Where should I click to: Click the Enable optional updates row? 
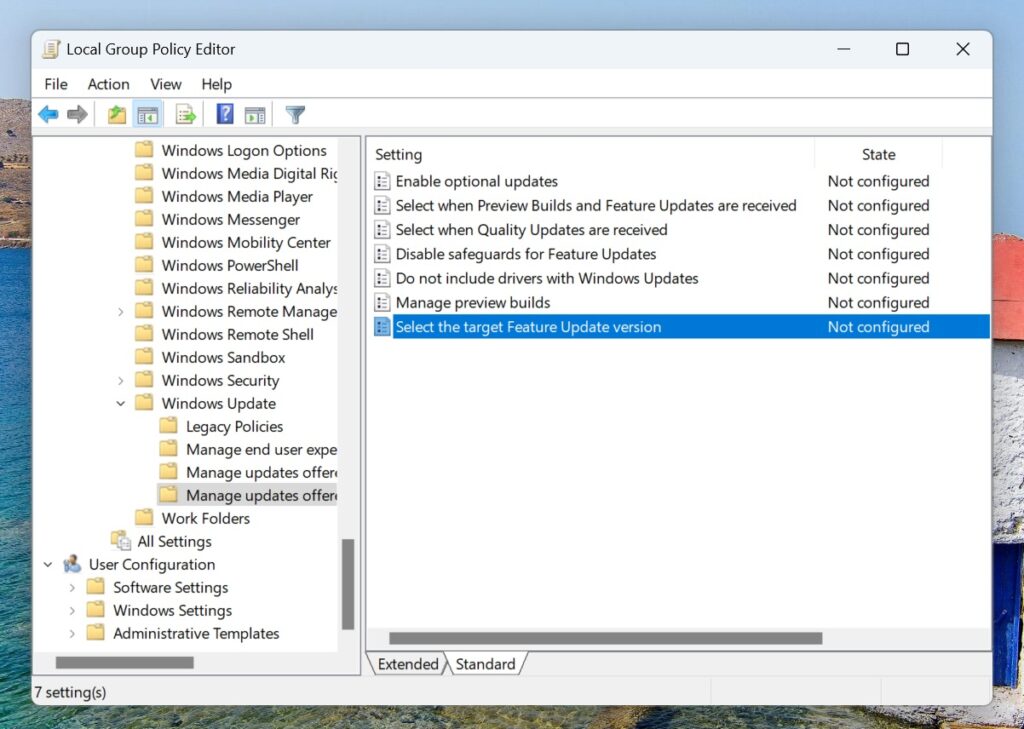[x=475, y=181]
